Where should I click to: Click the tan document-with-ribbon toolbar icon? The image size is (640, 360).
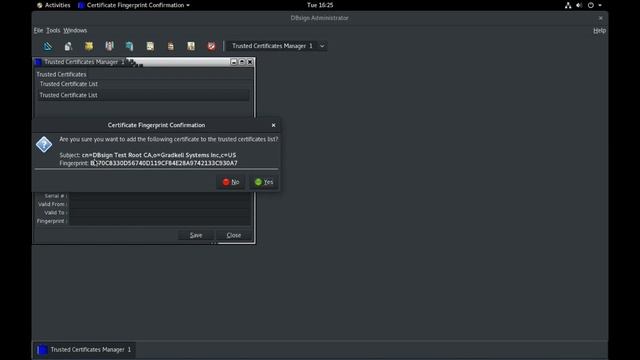pos(191,46)
